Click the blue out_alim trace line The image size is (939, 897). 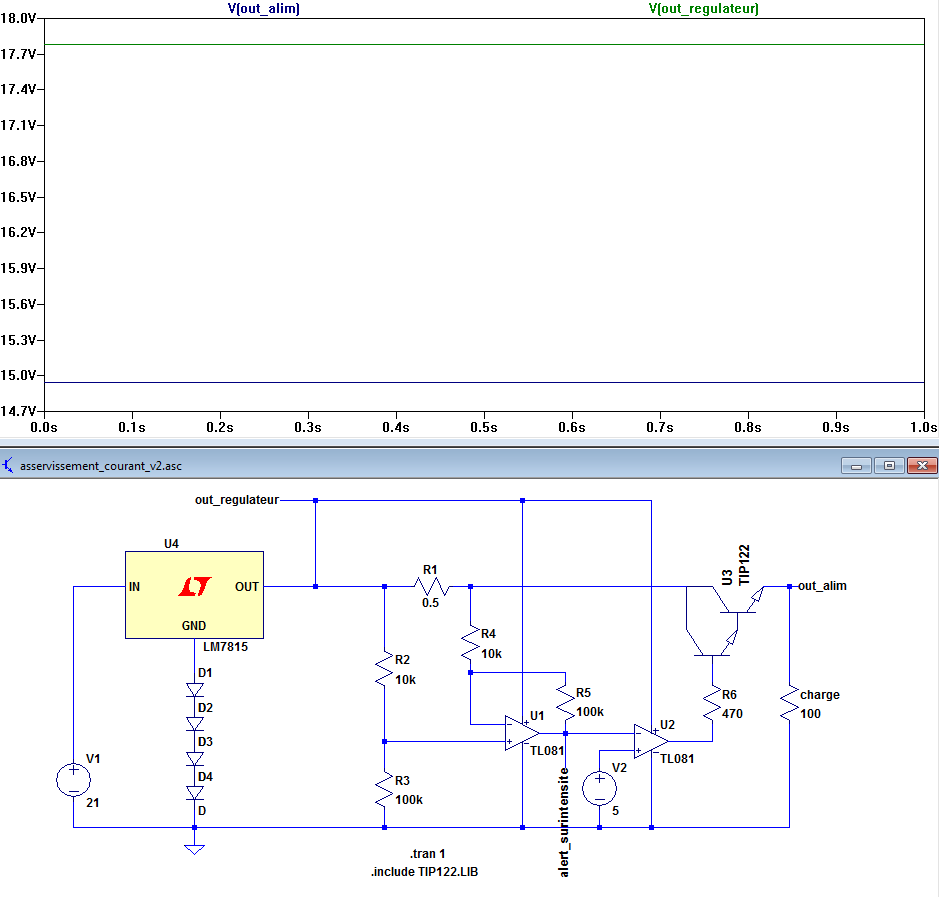[x=484, y=382]
